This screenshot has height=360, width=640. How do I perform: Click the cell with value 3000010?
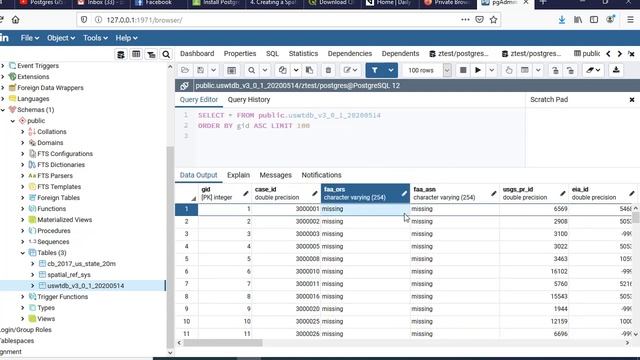tap(286, 271)
